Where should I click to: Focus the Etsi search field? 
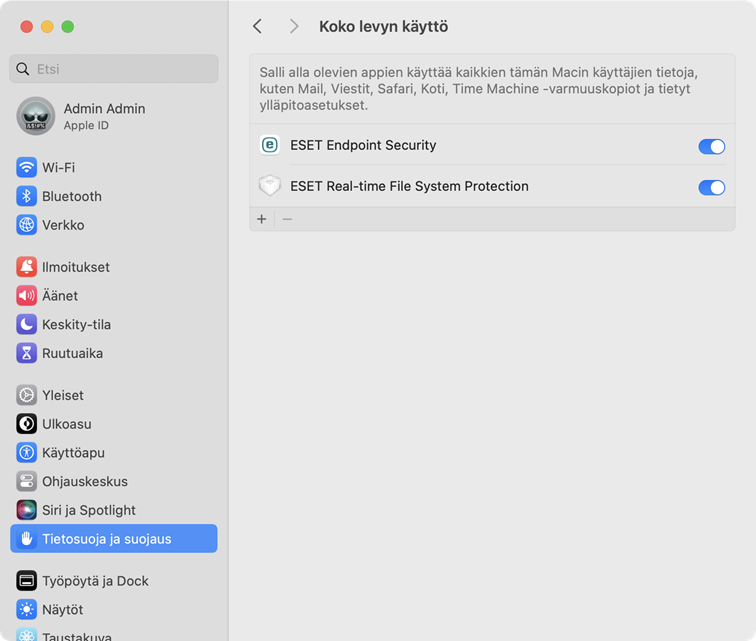point(114,69)
